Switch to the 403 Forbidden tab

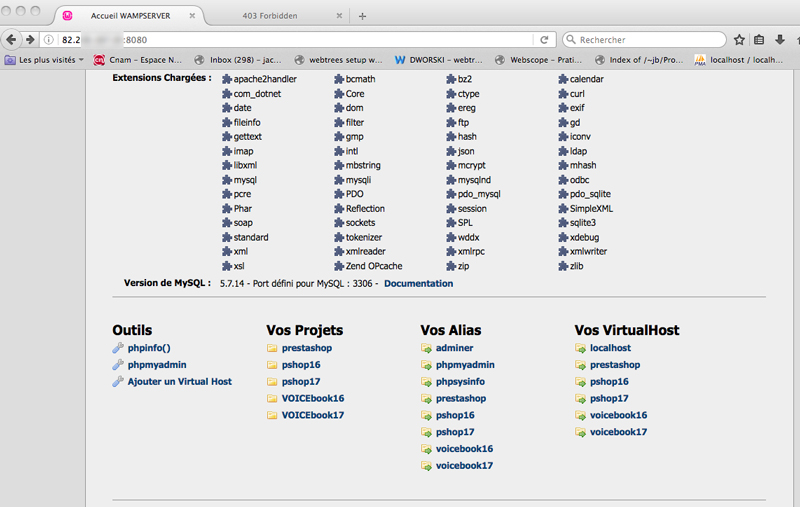click(270, 16)
